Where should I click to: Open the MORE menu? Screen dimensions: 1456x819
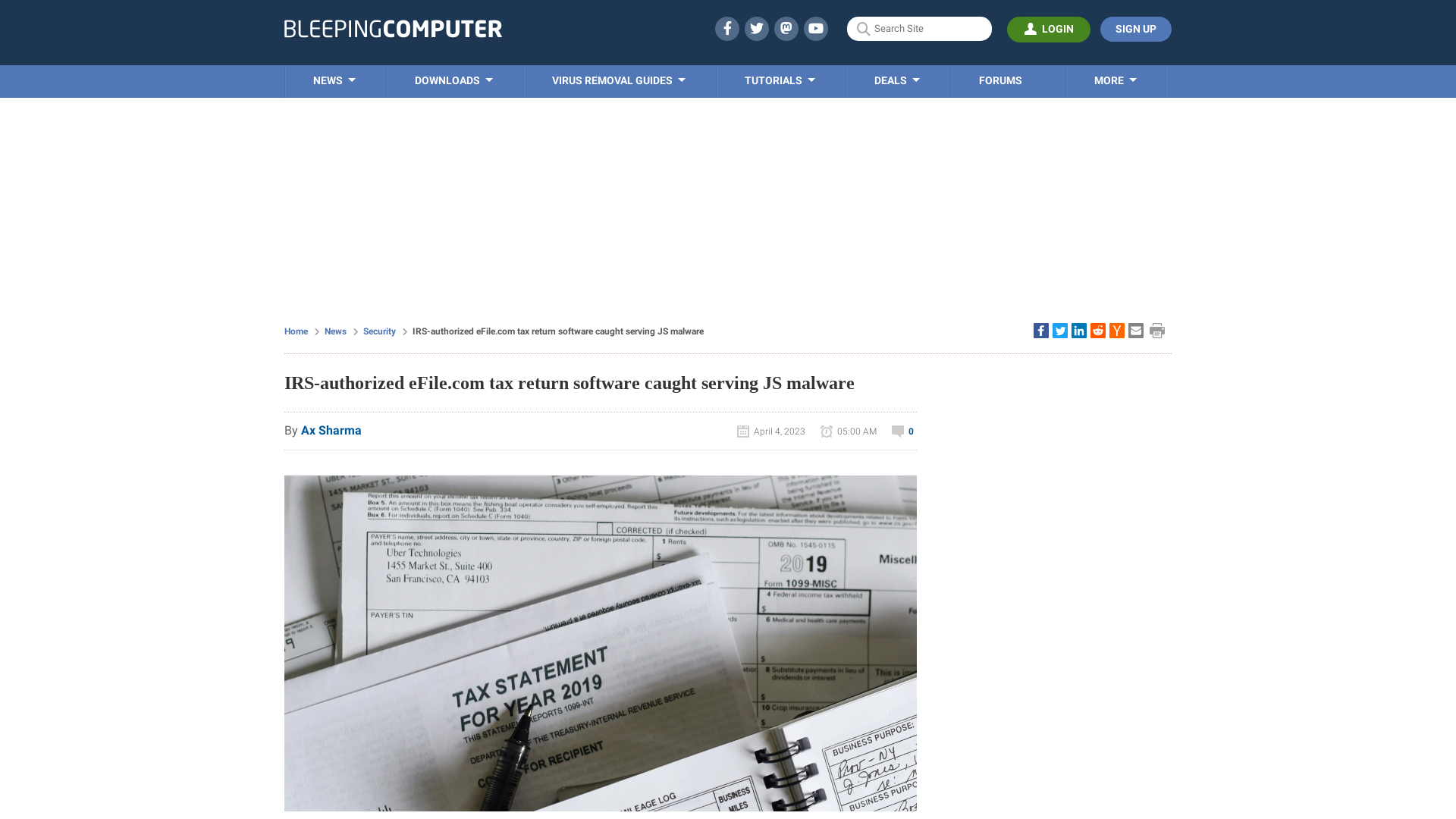tap(1114, 80)
